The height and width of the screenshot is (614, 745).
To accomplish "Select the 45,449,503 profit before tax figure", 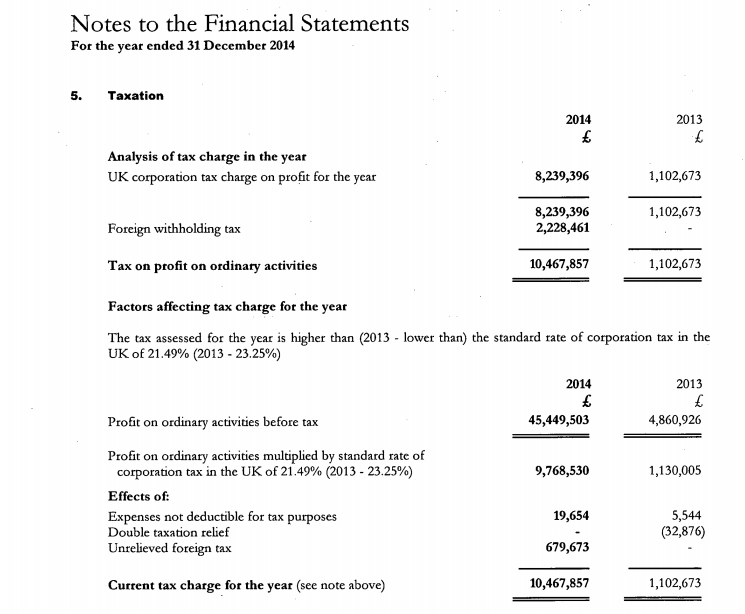I will click(558, 421).
